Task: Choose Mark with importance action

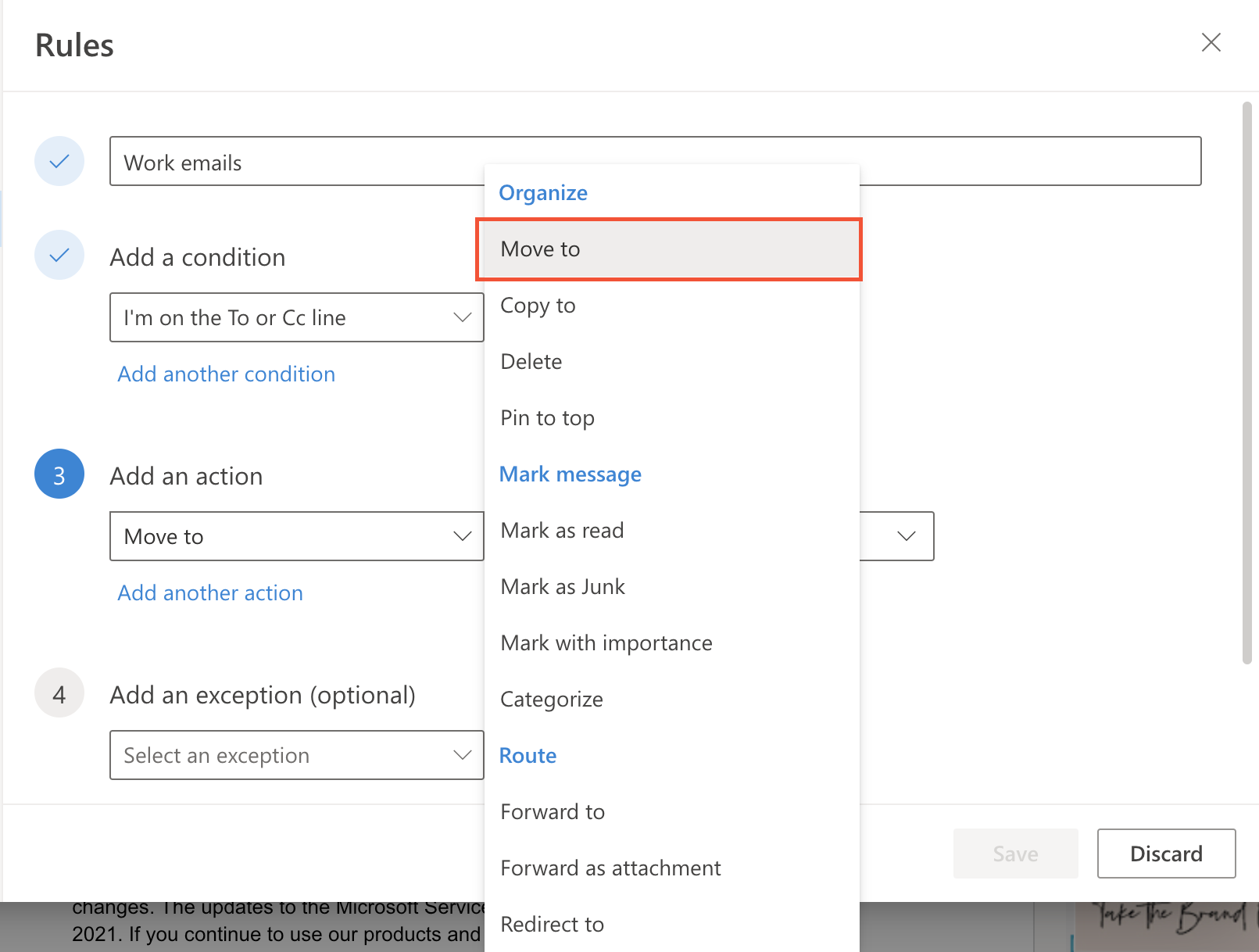Action: [x=606, y=642]
